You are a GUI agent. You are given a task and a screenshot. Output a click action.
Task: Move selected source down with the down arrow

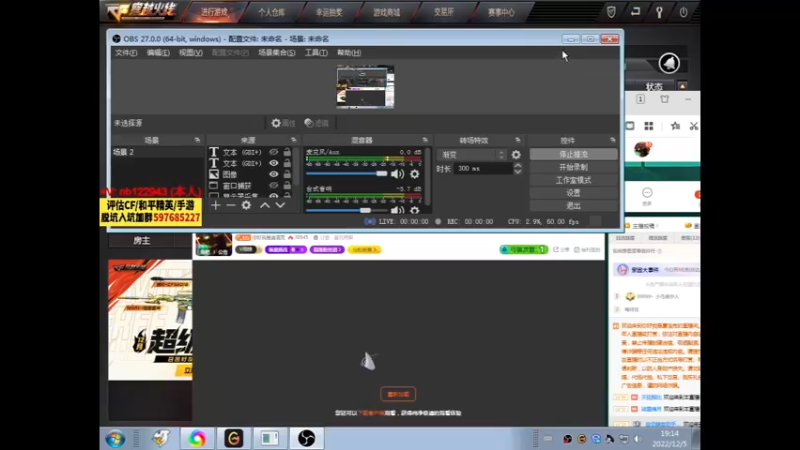click(280, 205)
